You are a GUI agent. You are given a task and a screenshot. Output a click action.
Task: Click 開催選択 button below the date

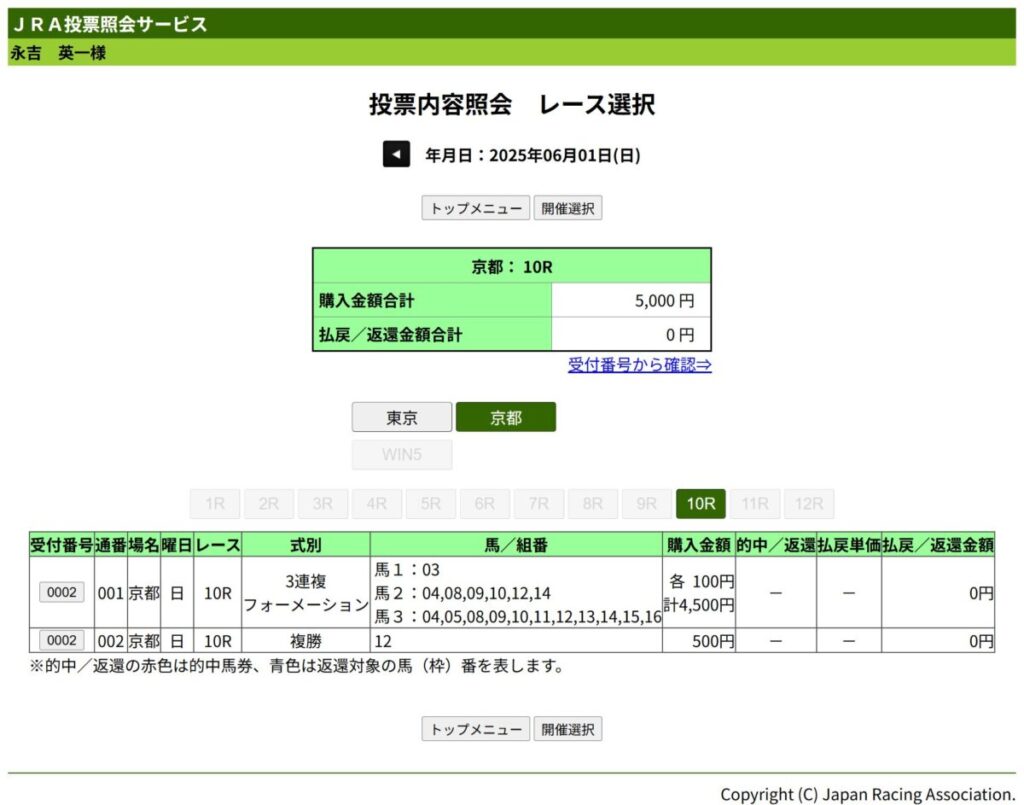tap(567, 208)
